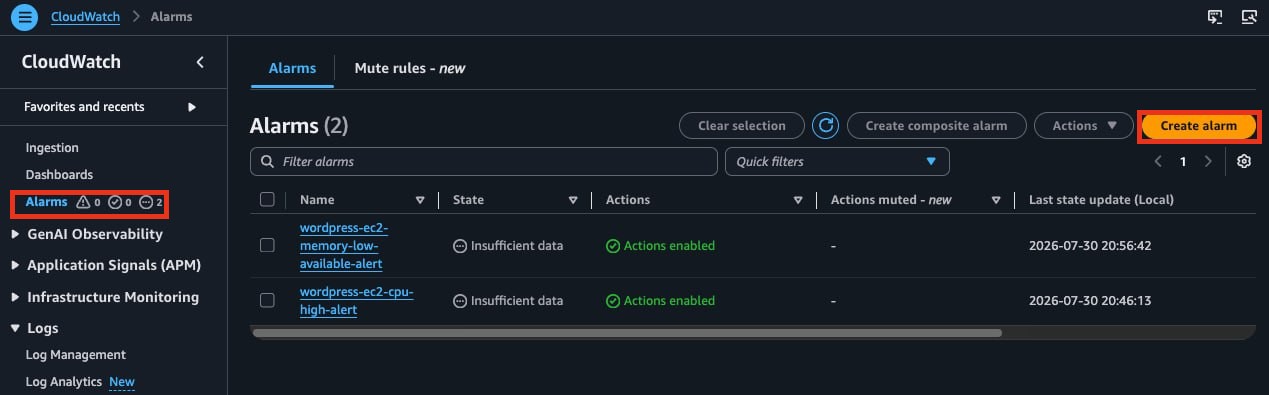Open the alarms table settings gear
Viewport: 1269px width, 395px height.
[1244, 161]
